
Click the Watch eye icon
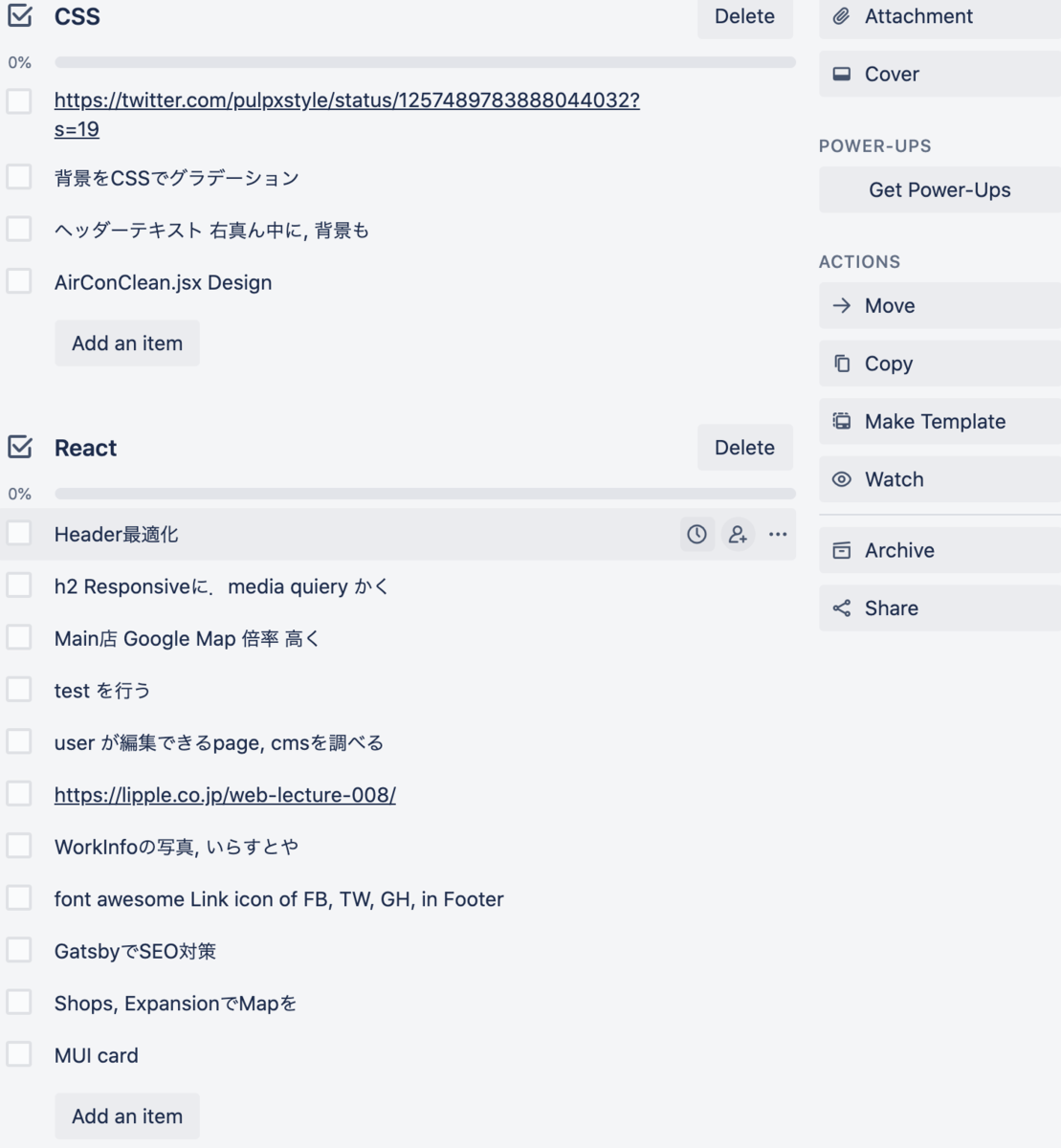841,478
